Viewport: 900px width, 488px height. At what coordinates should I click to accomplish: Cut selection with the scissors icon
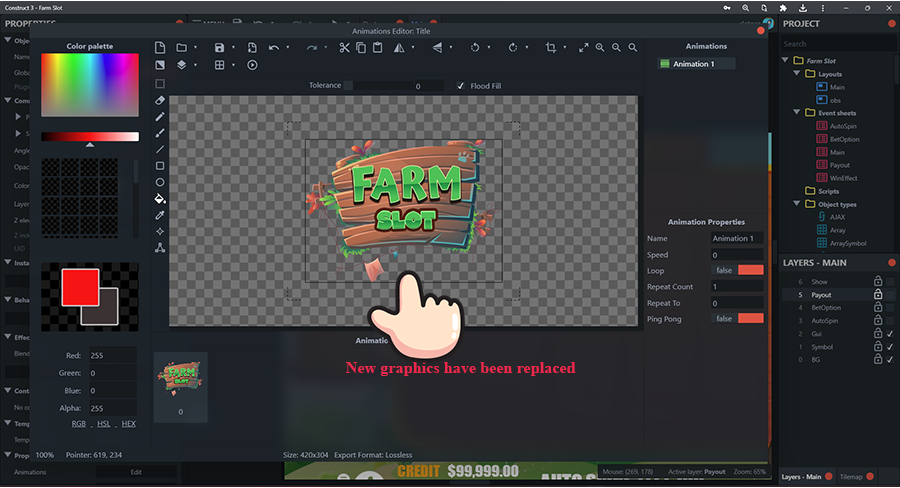(344, 48)
